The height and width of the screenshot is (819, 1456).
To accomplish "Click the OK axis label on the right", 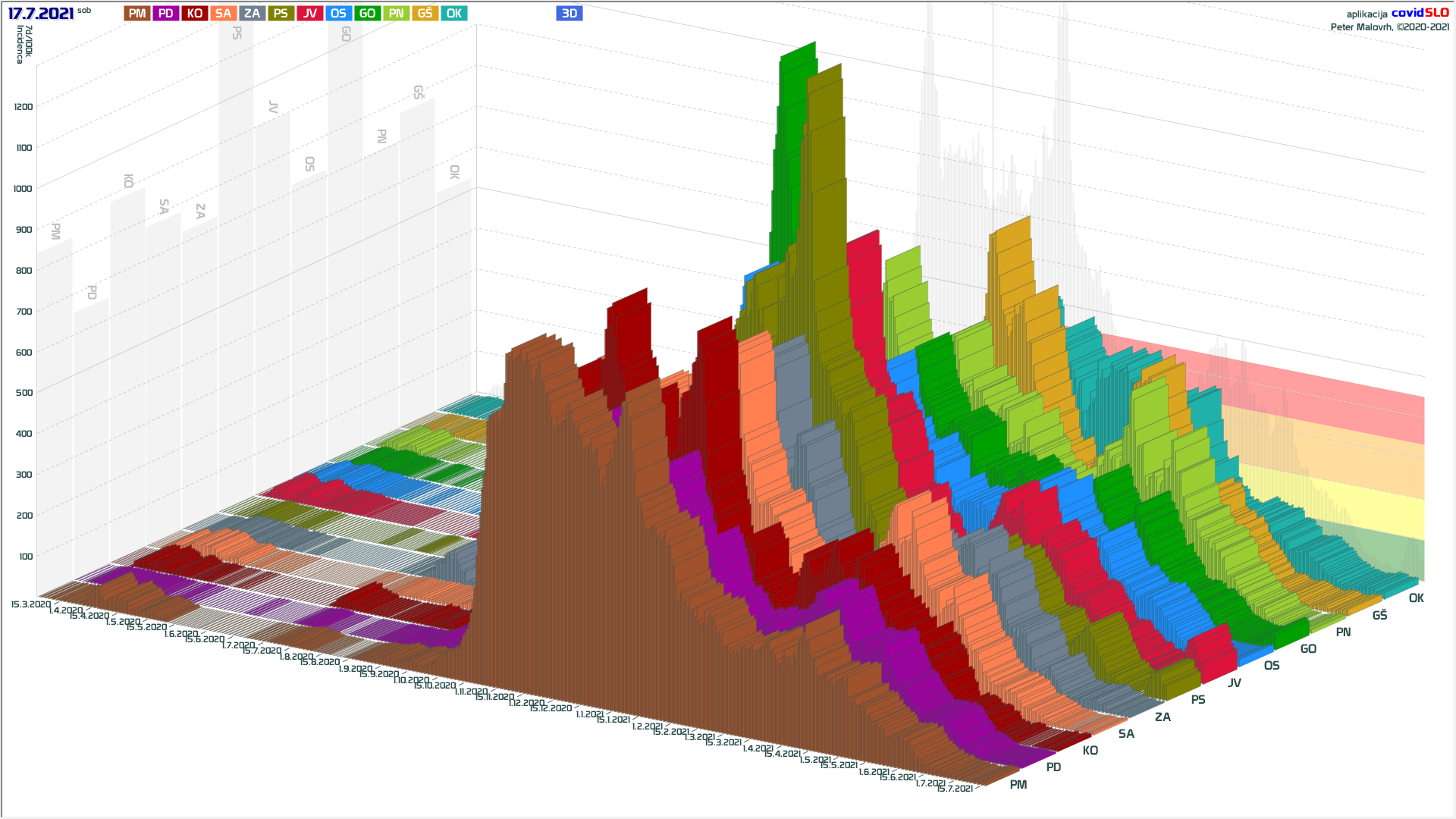I will (x=1416, y=598).
